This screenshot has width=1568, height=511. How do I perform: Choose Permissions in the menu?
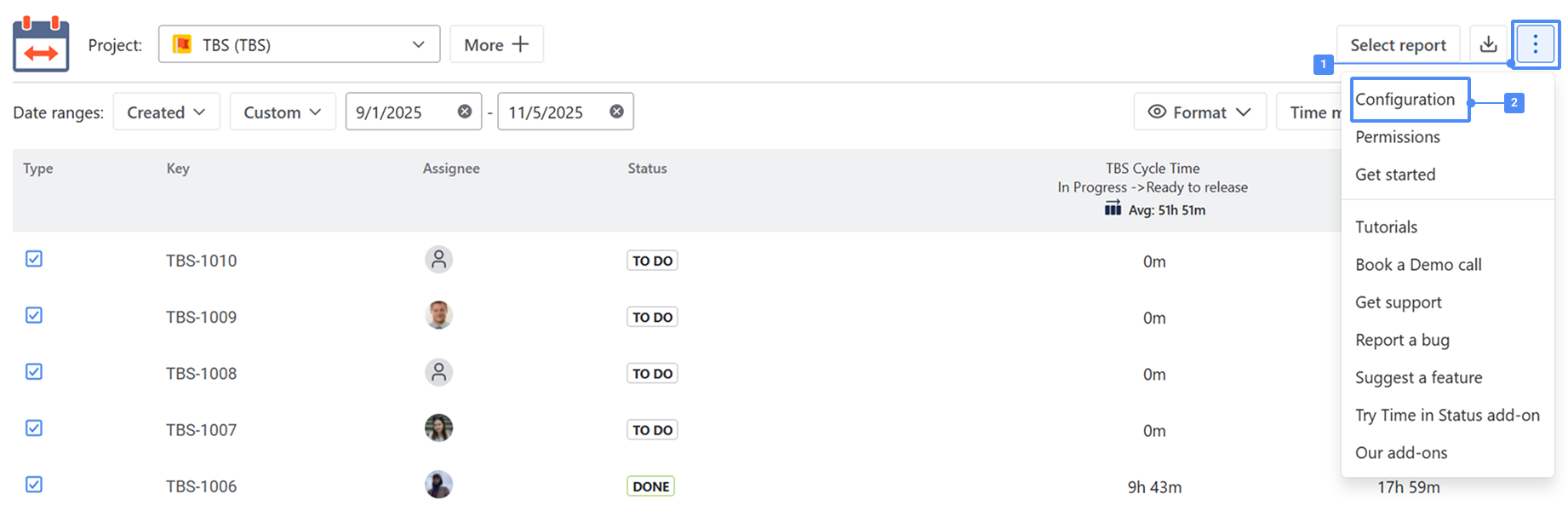tap(1397, 137)
